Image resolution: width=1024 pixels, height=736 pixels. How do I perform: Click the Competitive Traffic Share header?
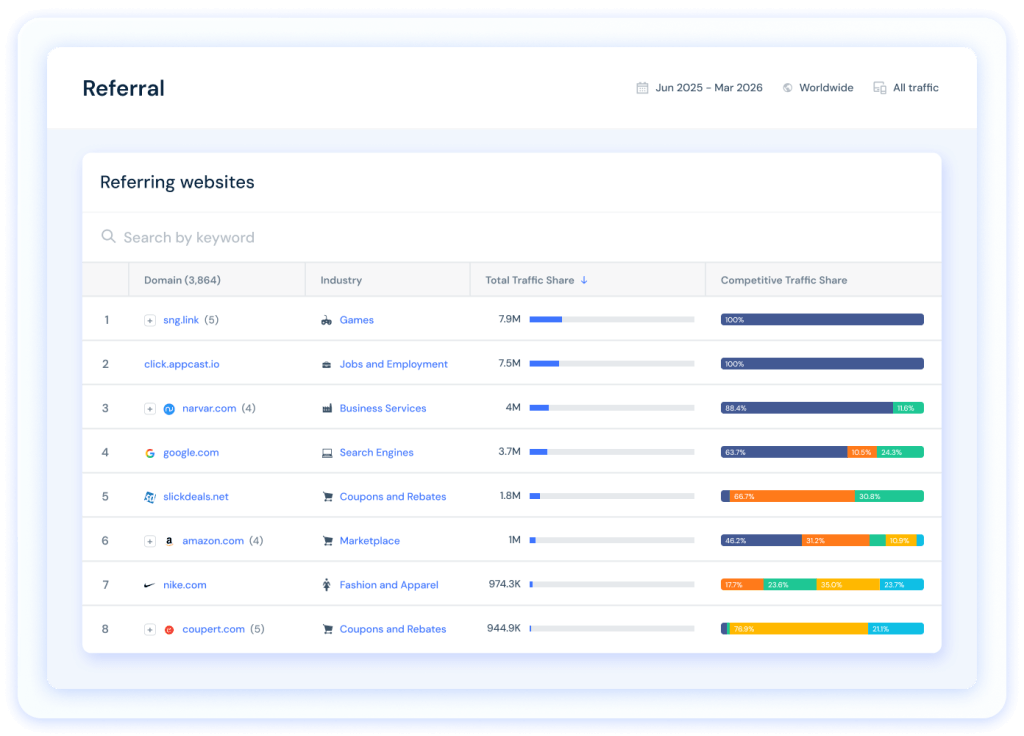click(x=784, y=280)
